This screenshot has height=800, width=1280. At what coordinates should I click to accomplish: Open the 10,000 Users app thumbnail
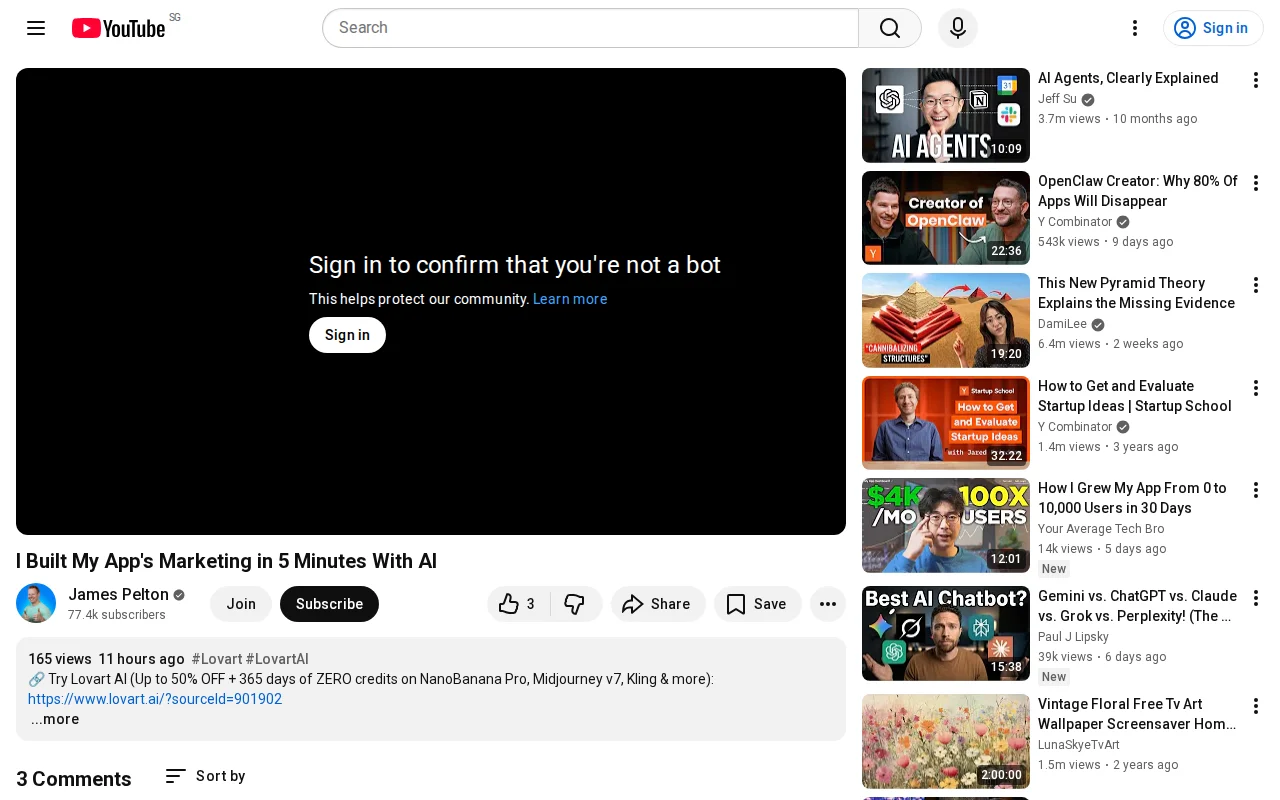[946, 525]
